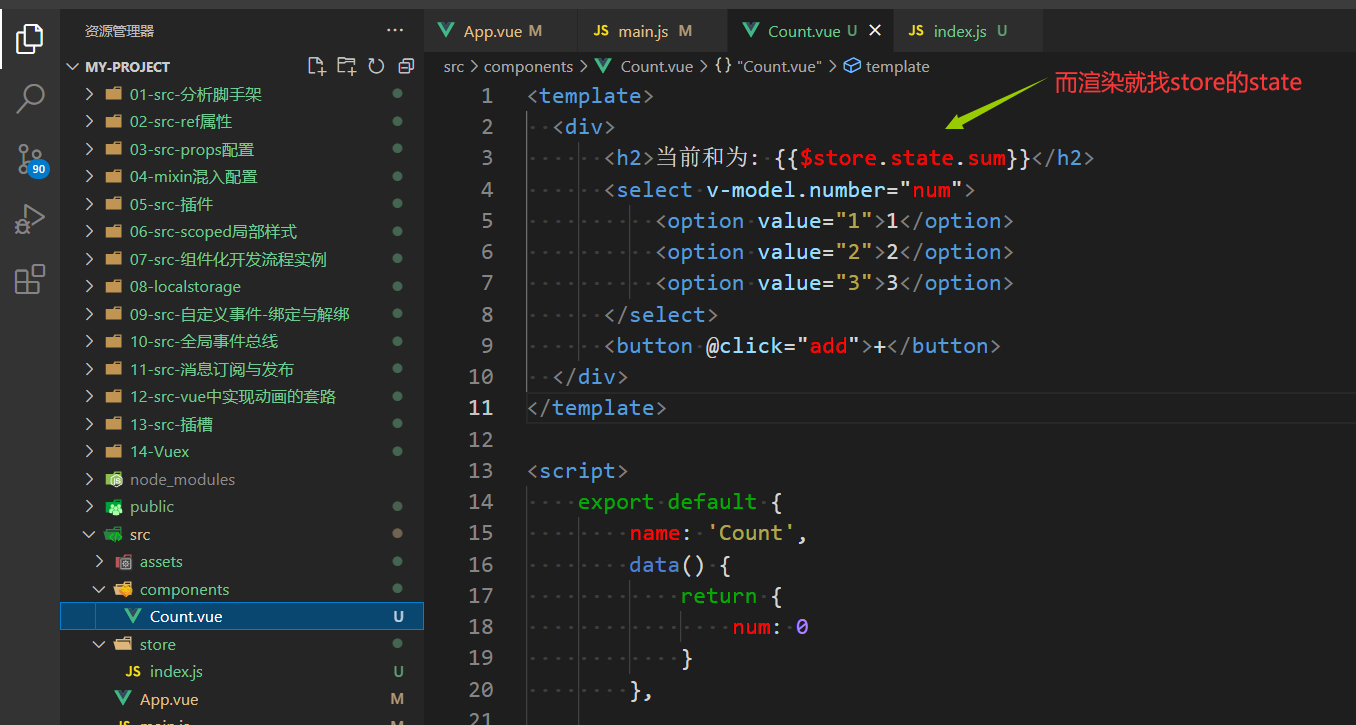This screenshot has height=725, width=1356.
Task: Expand the 01-src-分析脚手架 folder
Action: tap(90, 94)
